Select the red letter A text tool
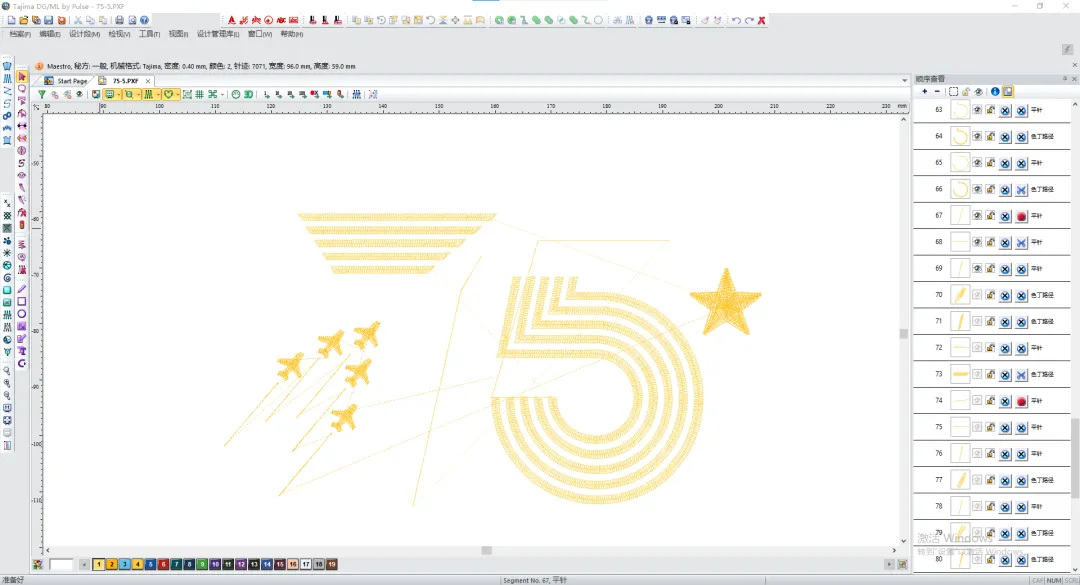The image size is (1080, 585). tap(231, 20)
